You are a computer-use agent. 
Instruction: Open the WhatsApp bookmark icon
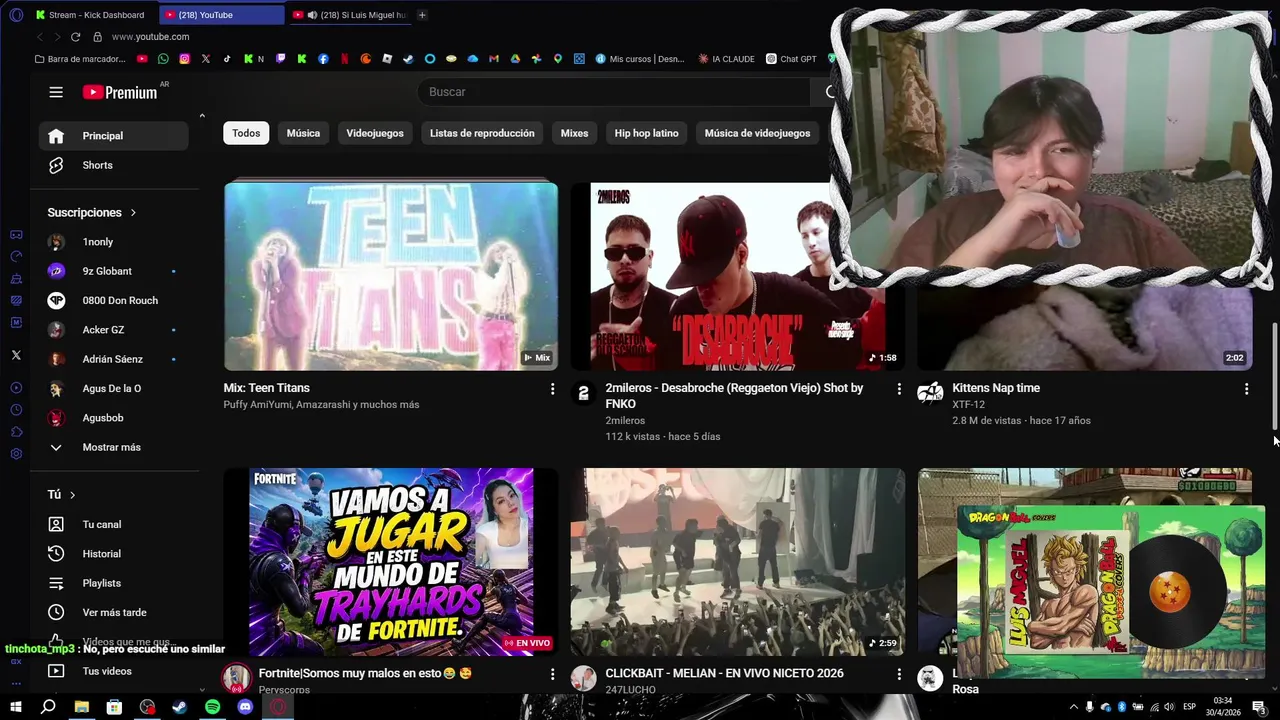tap(163, 59)
